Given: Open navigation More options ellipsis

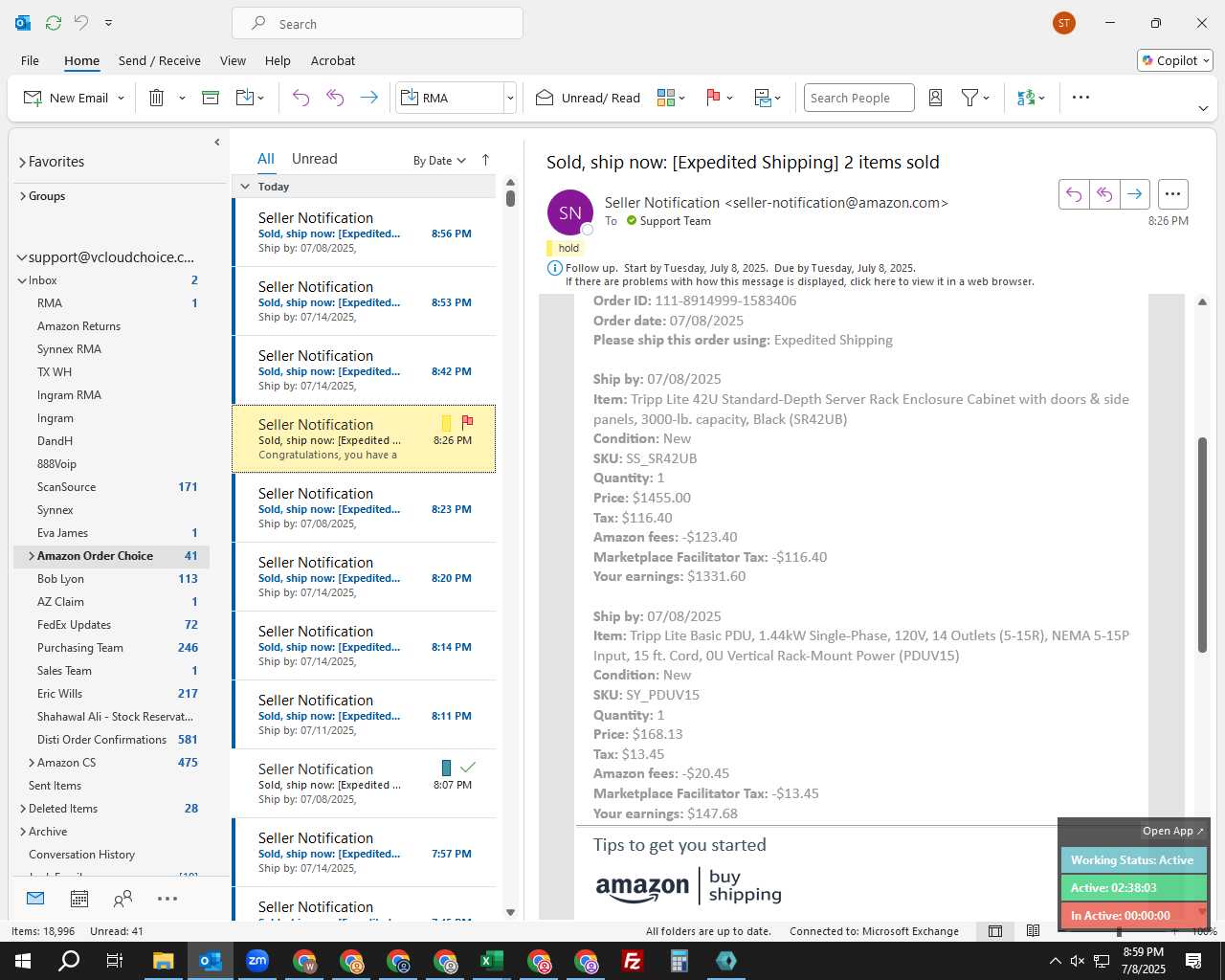Looking at the screenshot, I should (x=167, y=899).
